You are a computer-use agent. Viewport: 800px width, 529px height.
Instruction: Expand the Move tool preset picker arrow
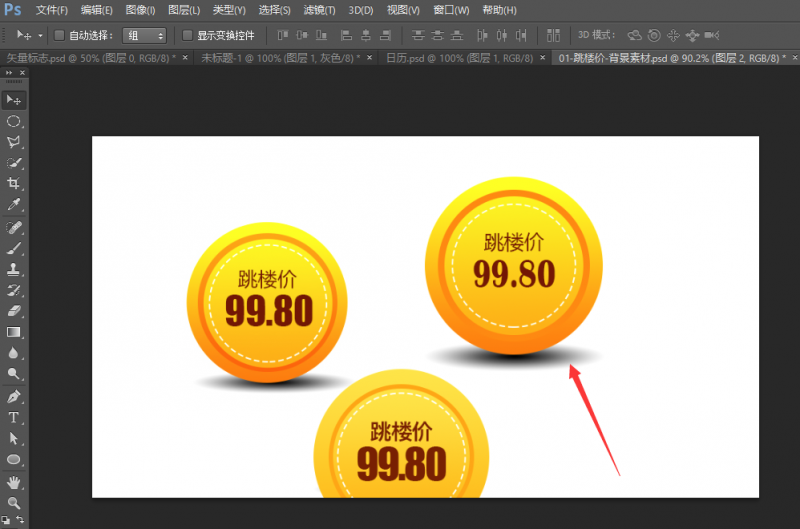click(40, 35)
